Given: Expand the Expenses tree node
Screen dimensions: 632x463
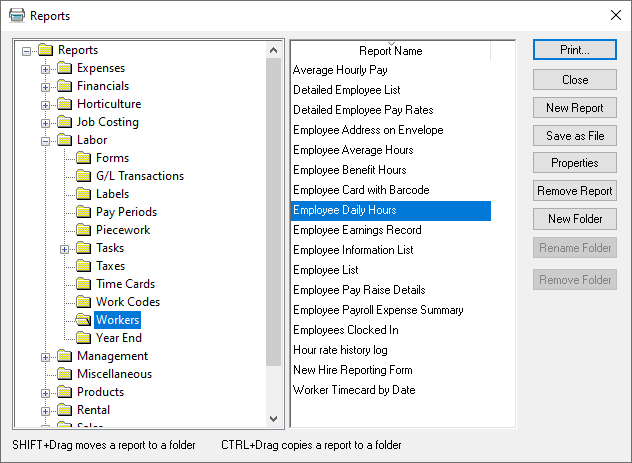Looking at the screenshot, I should tap(45, 68).
